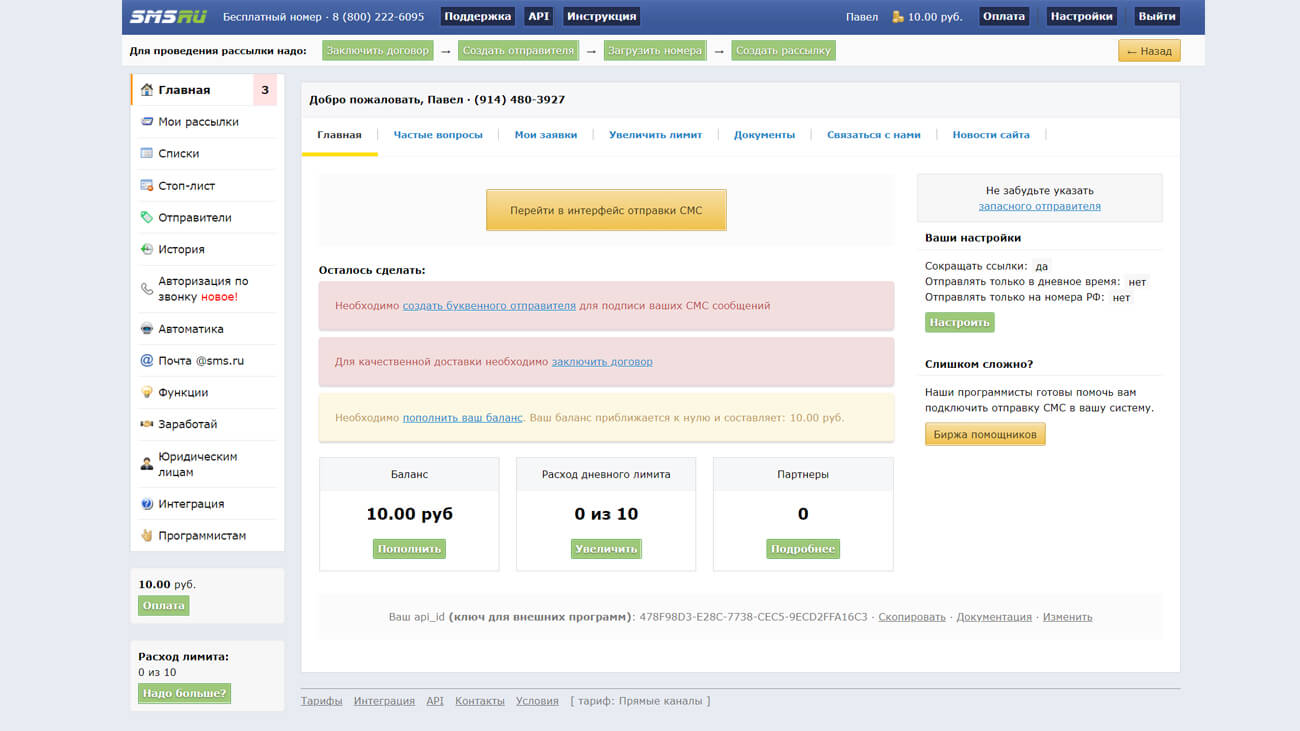
Task: Open the Биржа помощников button
Action: [984, 435]
